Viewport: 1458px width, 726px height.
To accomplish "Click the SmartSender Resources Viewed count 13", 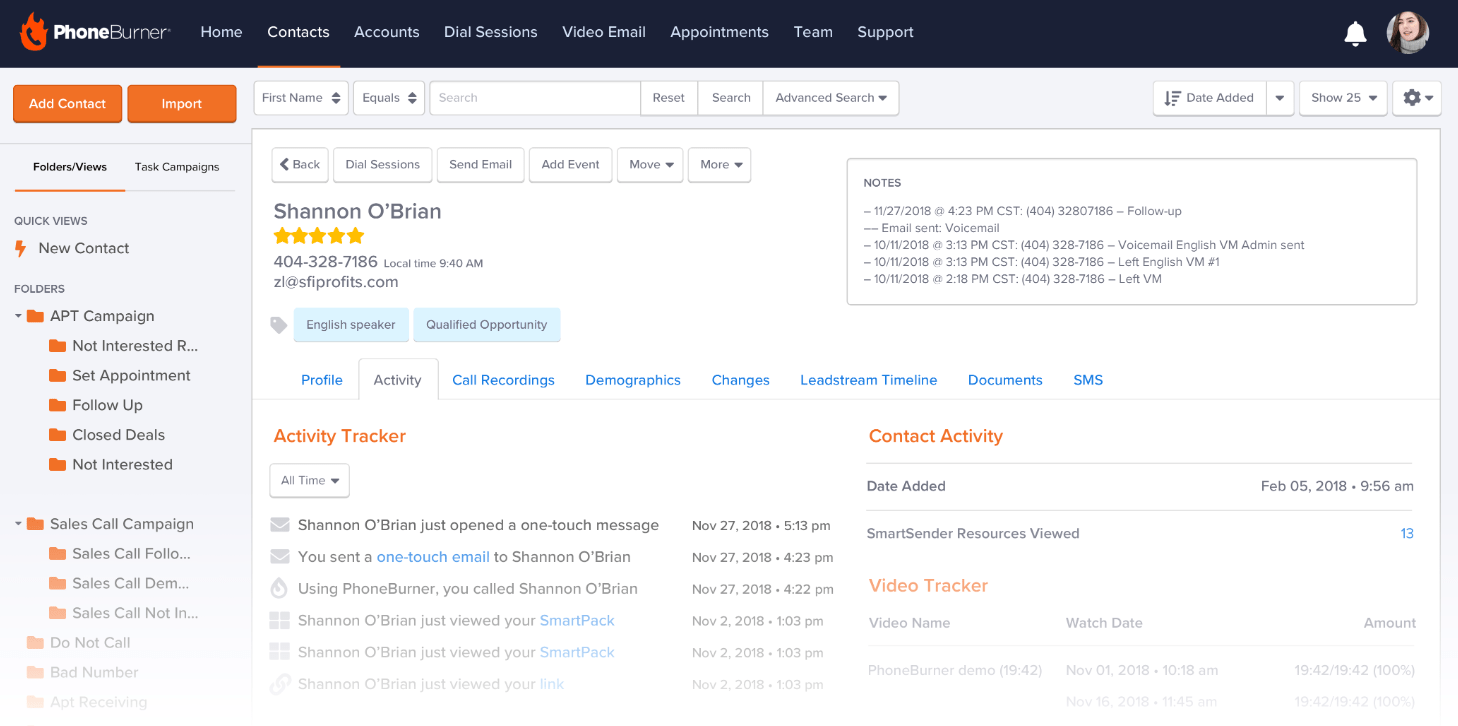I will point(1407,534).
